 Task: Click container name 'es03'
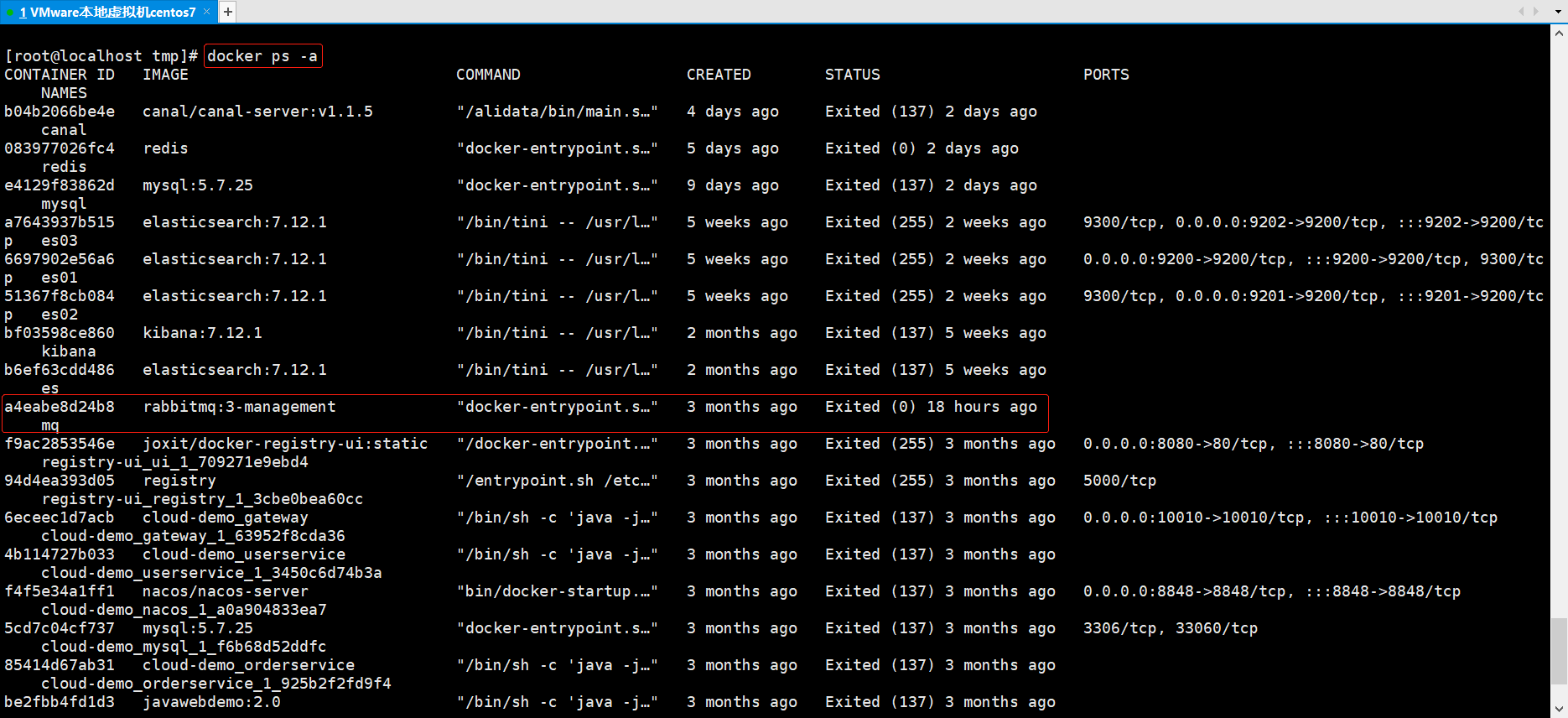click(60, 241)
